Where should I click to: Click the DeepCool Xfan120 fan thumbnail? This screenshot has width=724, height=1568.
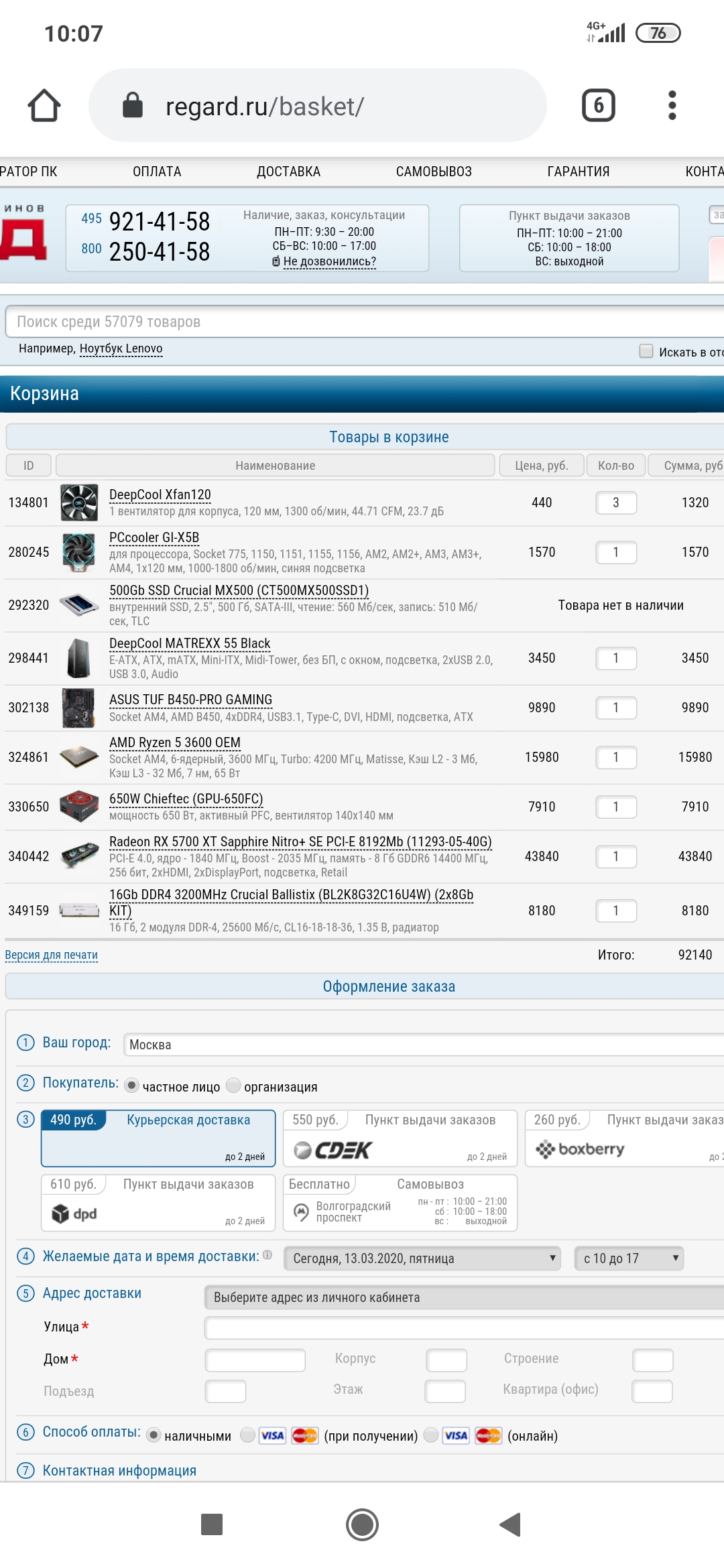[x=79, y=503]
